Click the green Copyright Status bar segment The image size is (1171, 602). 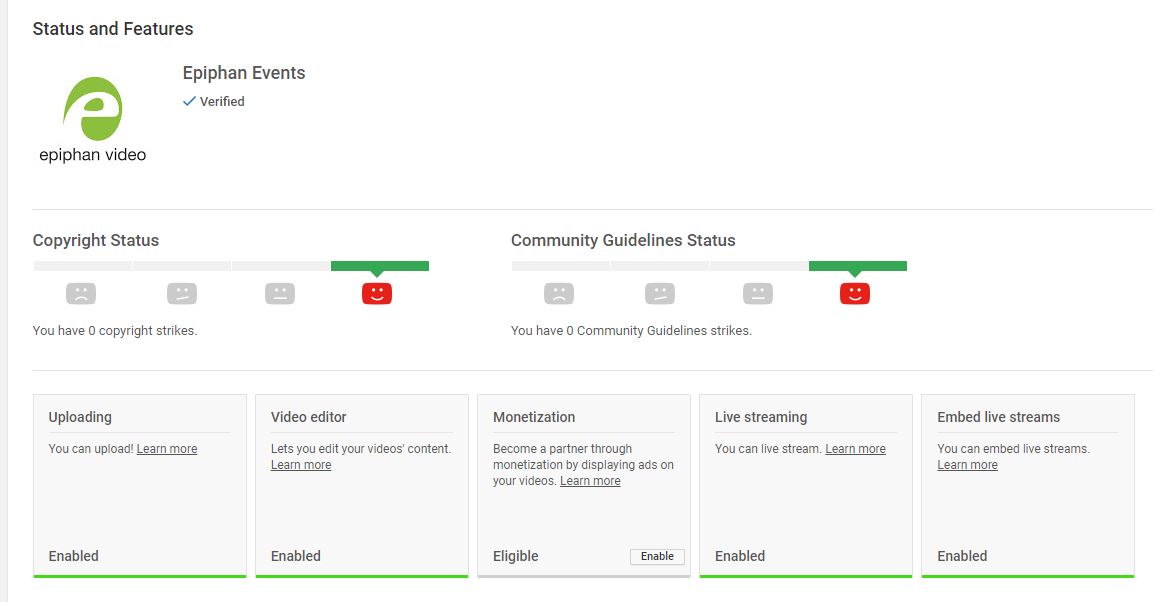(380, 266)
